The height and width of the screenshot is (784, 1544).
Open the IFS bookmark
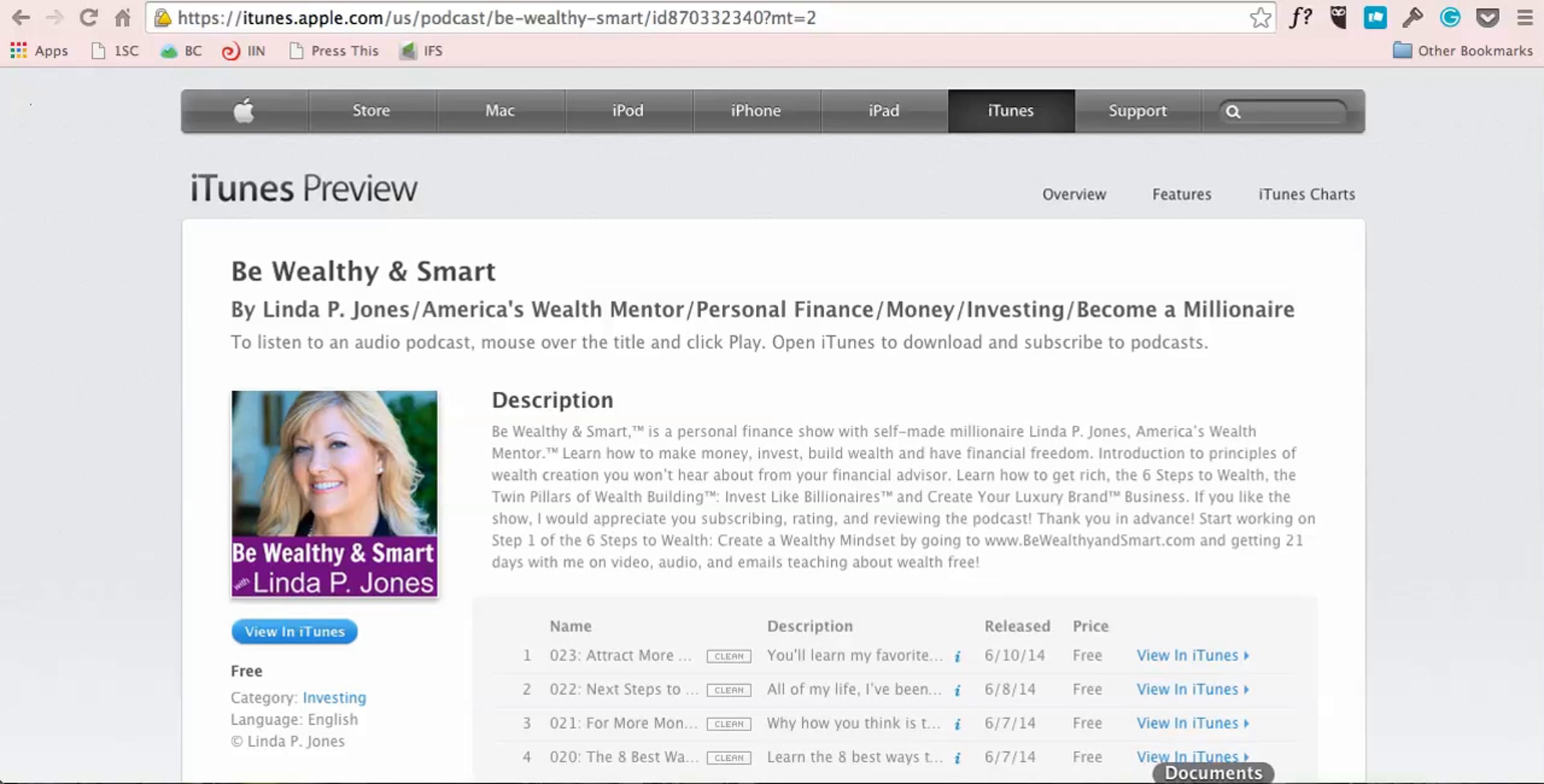point(421,51)
